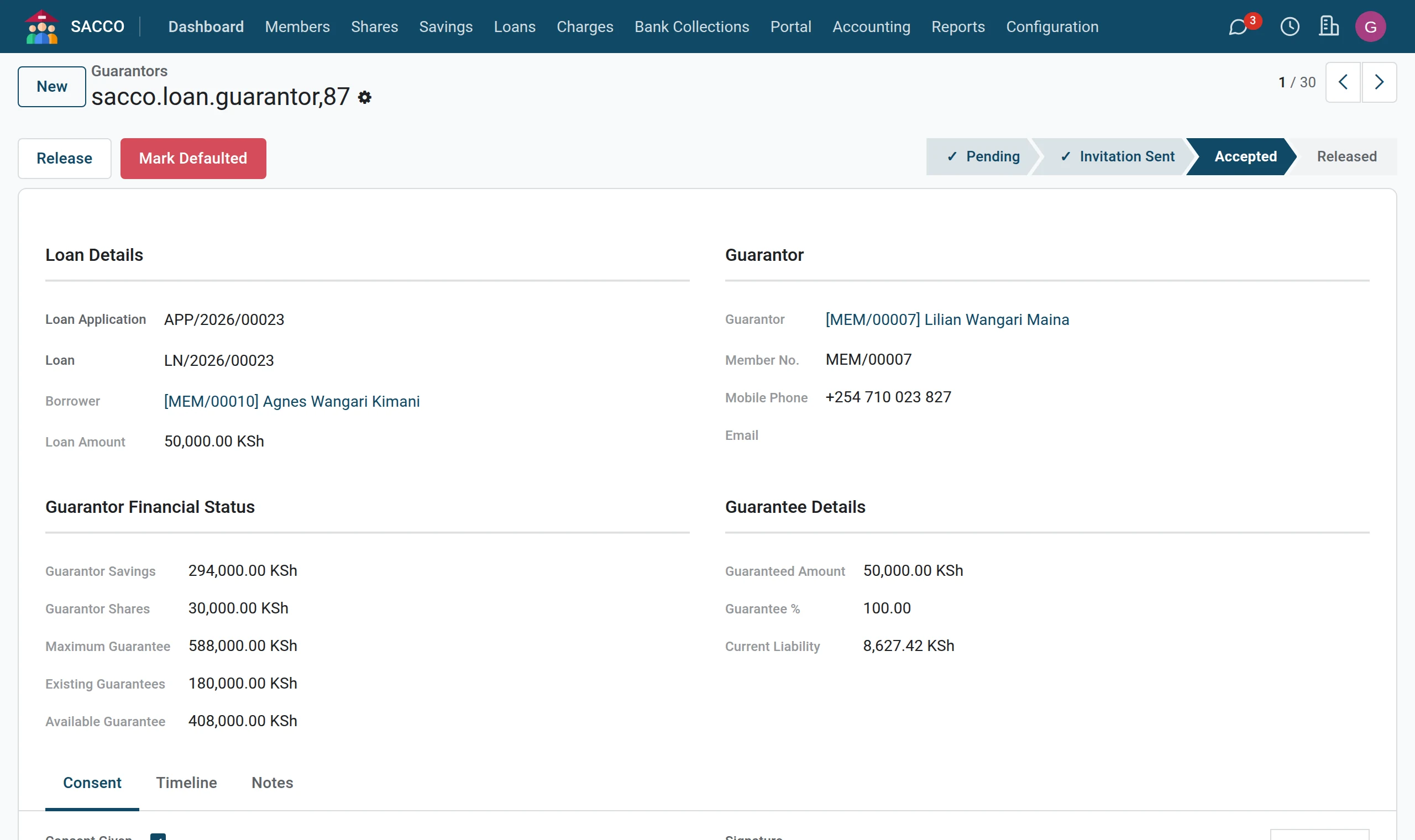The width and height of the screenshot is (1415, 840).
Task: Switch to the Consent tab
Action: [92, 783]
